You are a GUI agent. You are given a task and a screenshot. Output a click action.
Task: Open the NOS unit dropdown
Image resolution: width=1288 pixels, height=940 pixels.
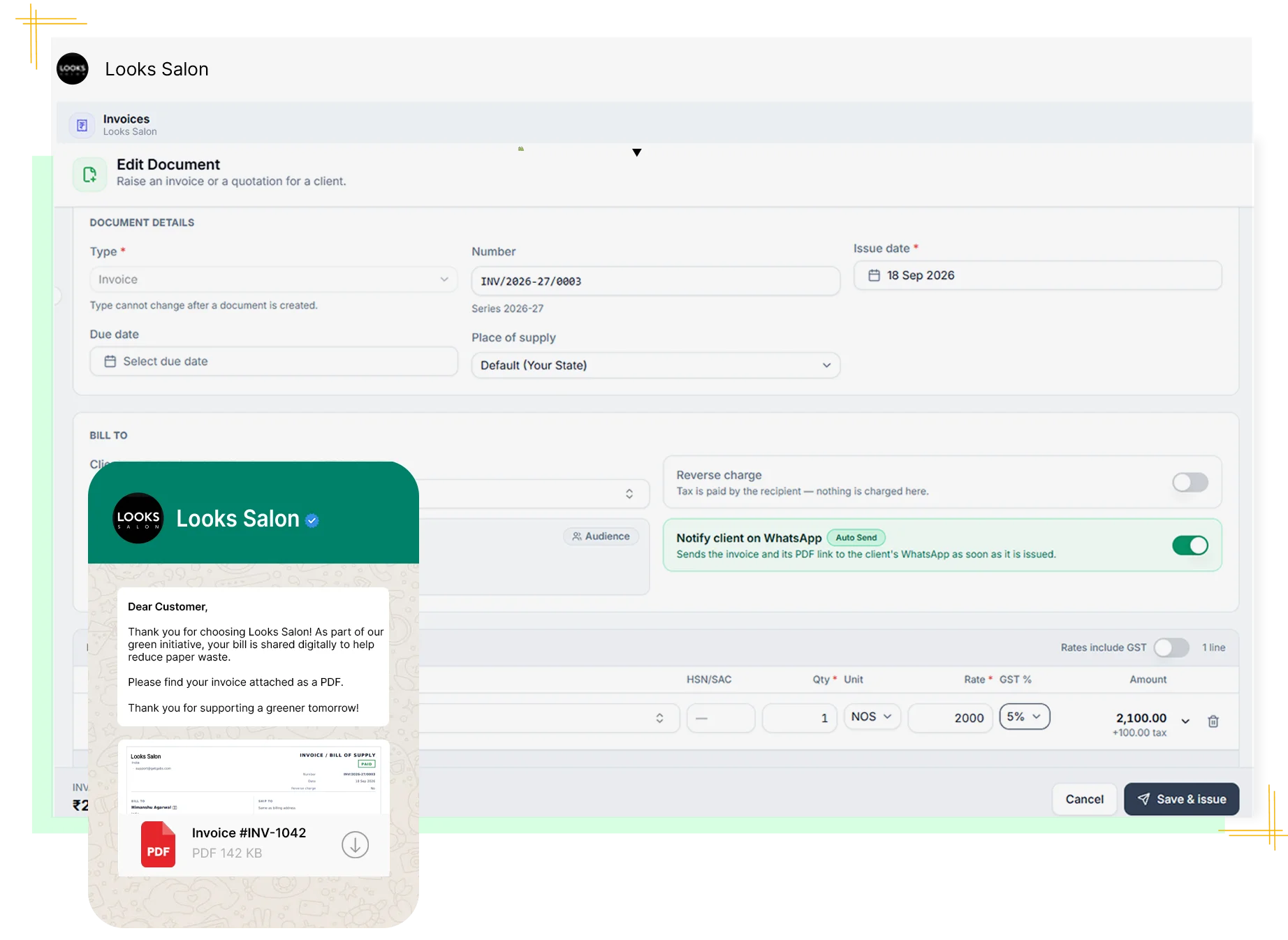click(872, 717)
